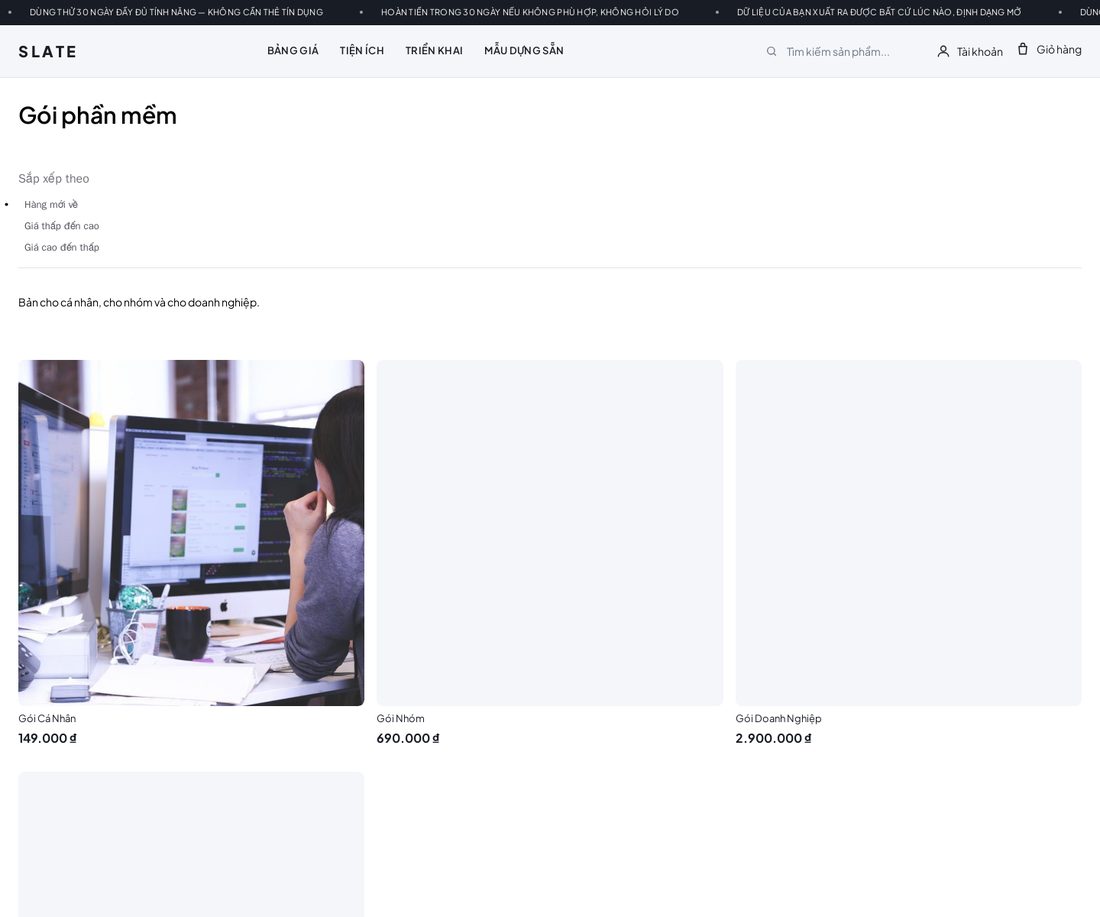Open the Giỏ hàng cart link
Viewport: 1100px width, 917px height.
pyautogui.click(x=1049, y=49)
